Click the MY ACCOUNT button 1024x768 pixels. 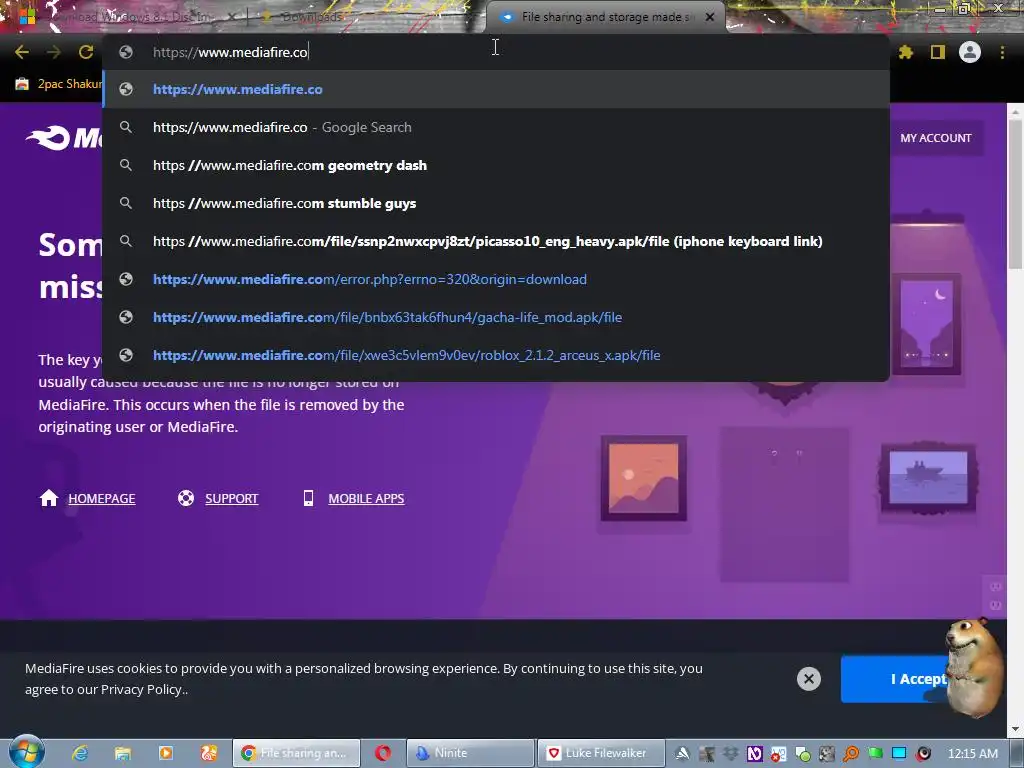936,138
